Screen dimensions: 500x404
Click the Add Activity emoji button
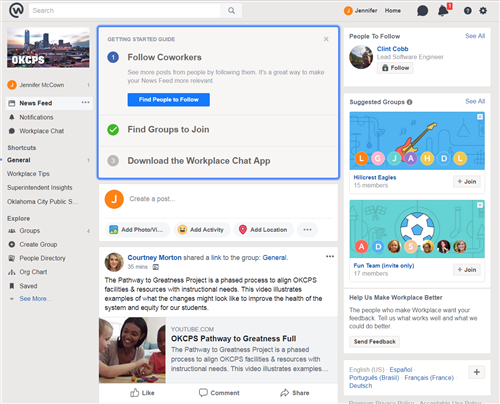[x=202, y=230]
